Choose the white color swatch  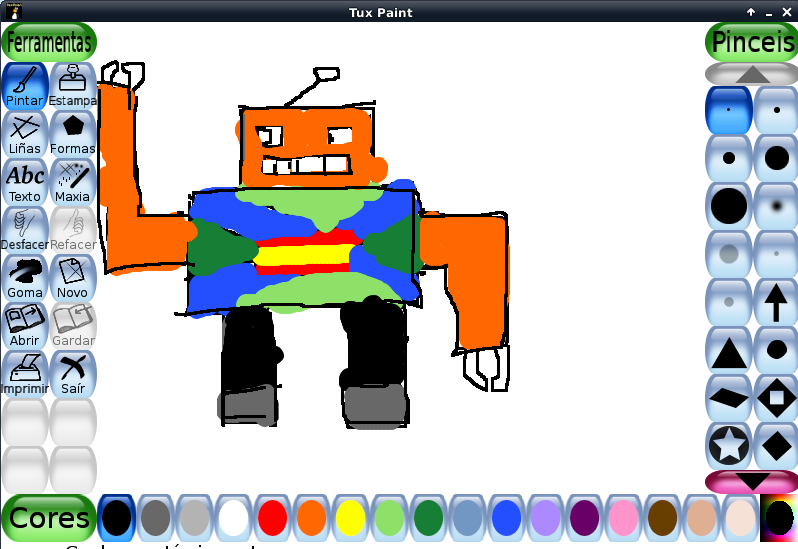point(233,518)
